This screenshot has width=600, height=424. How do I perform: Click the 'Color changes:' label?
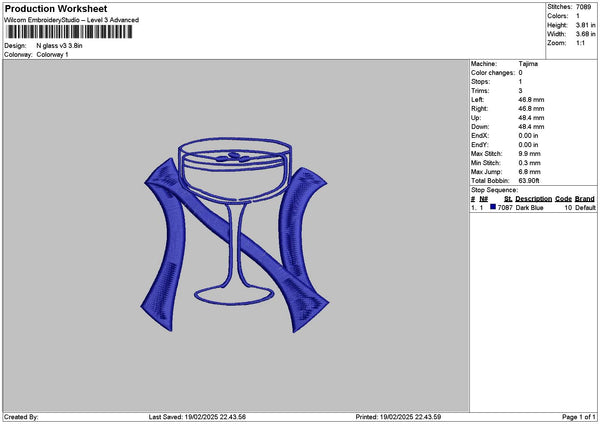click(x=493, y=73)
